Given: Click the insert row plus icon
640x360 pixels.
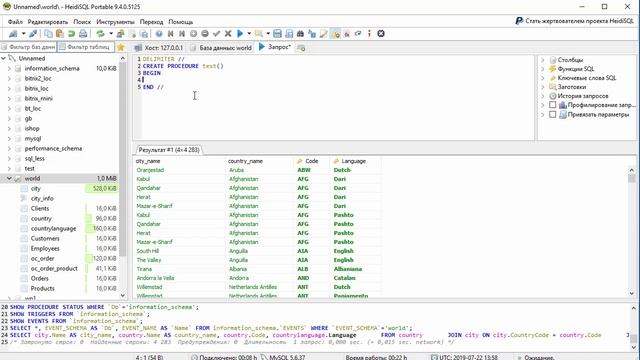Looking at the screenshot, I should (193, 34).
